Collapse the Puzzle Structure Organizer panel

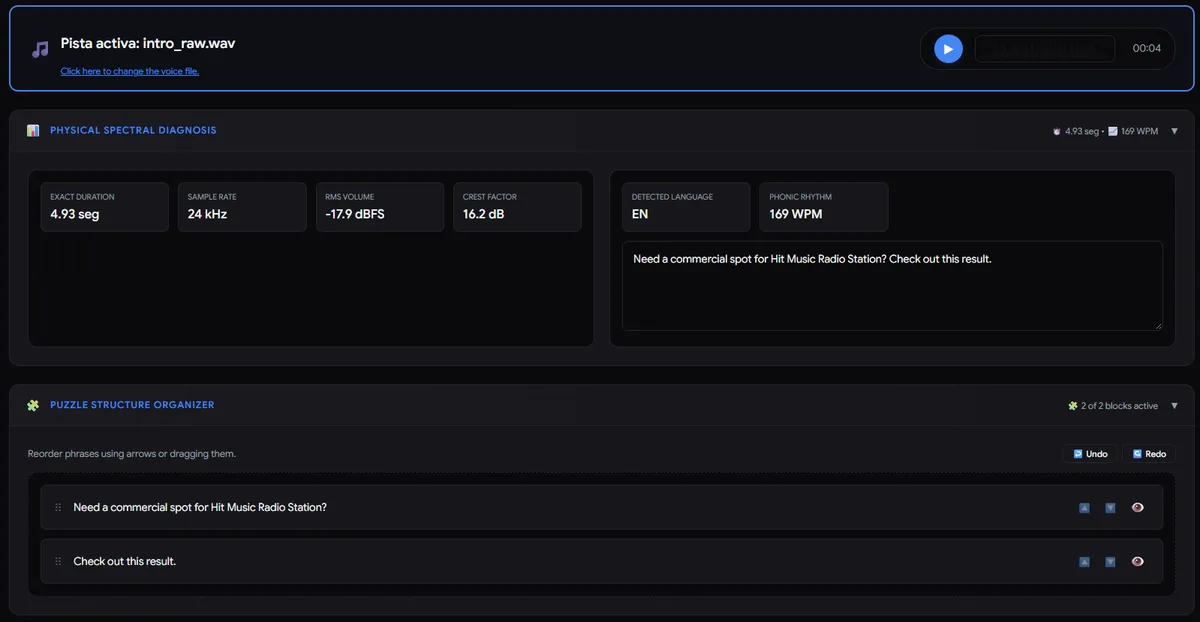click(1174, 406)
